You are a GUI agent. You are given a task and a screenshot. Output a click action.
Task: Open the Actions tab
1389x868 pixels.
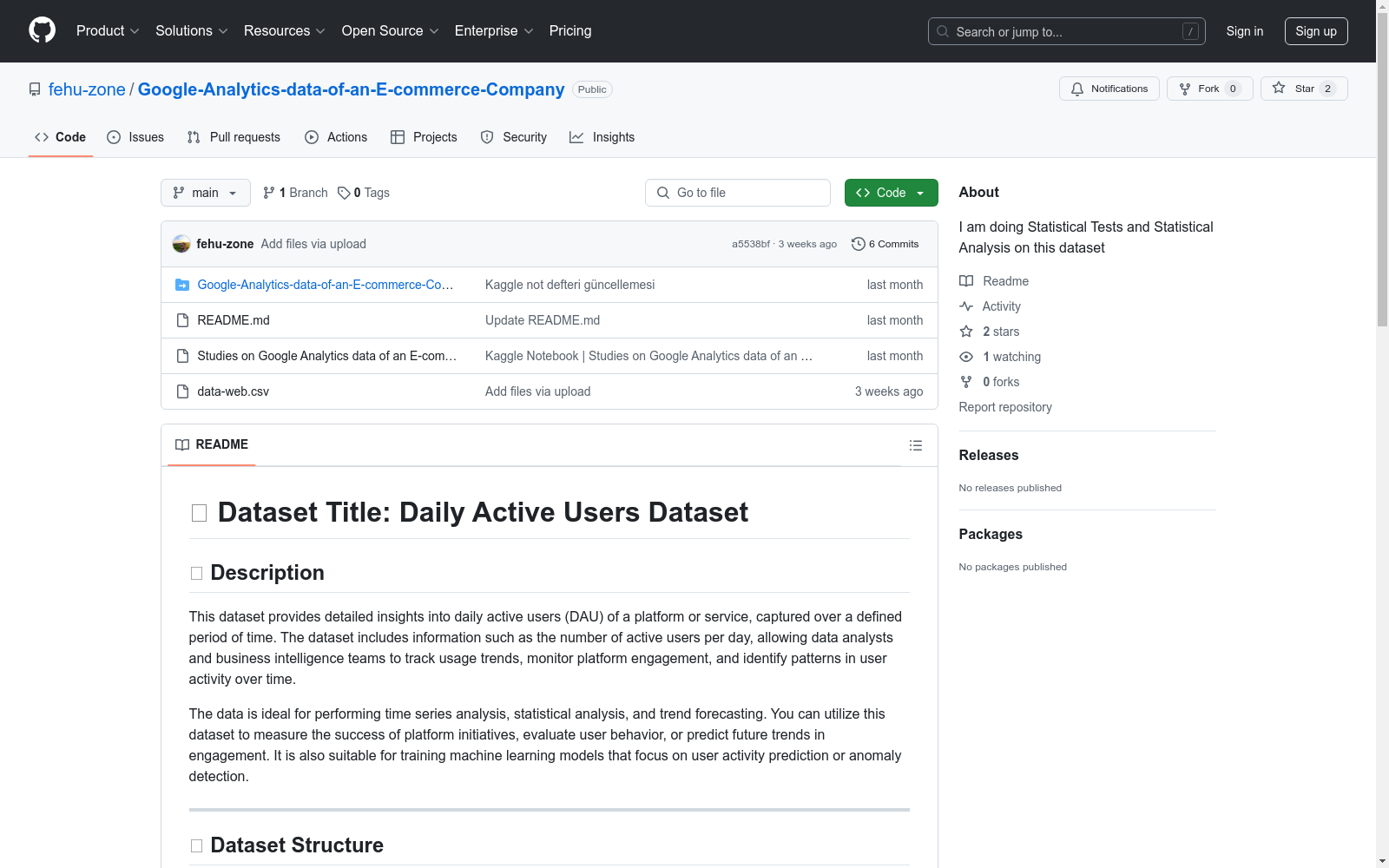(x=336, y=137)
